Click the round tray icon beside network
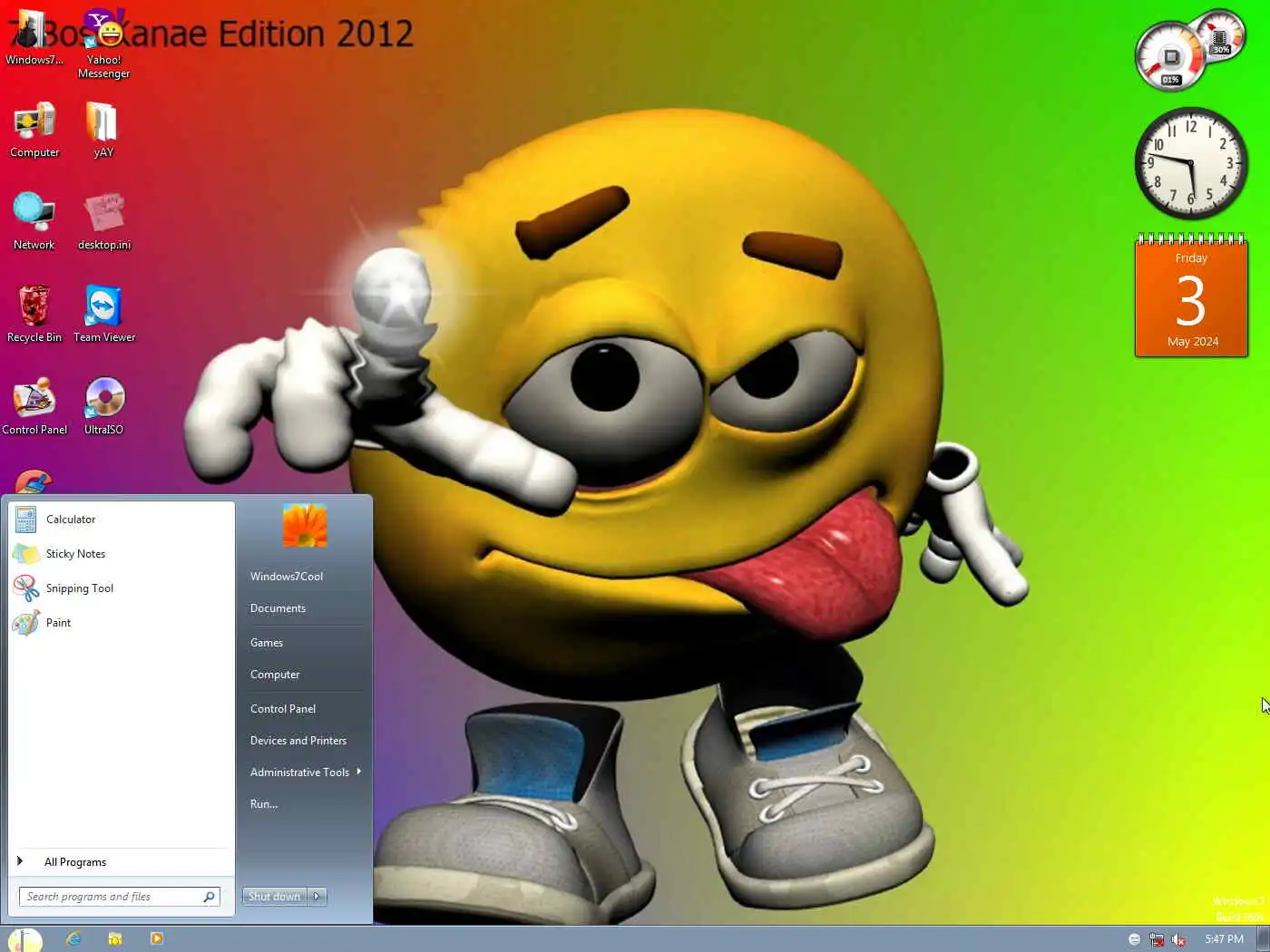This screenshot has width=1270, height=952. click(x=1134, y=939)
